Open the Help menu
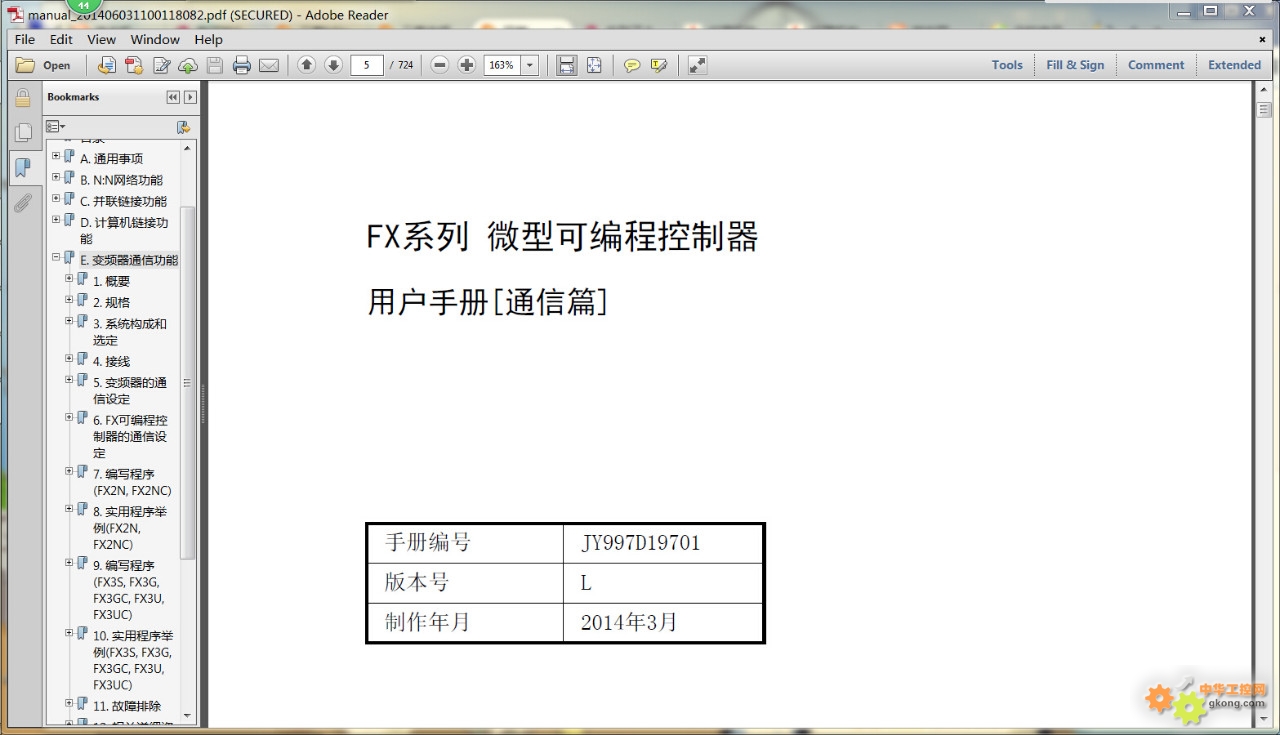 point(208,39)
